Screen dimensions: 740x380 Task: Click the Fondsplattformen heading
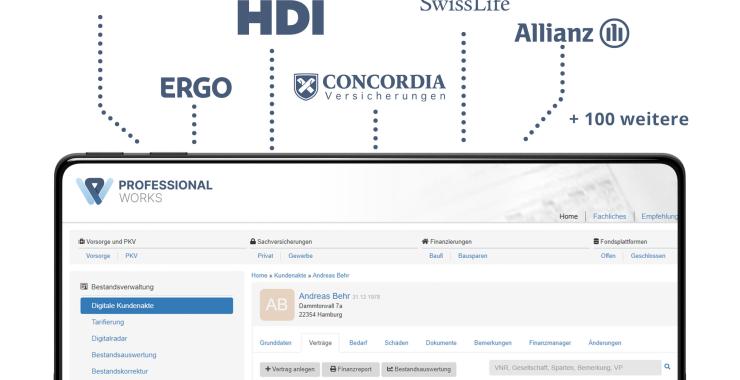pyautogui.click(x=620, y=242)
